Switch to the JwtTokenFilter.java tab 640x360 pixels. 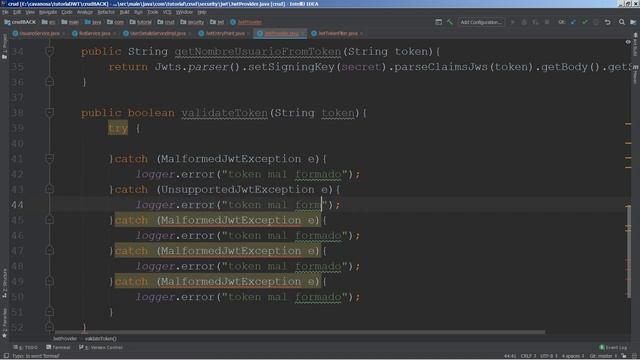pos(337,33)
